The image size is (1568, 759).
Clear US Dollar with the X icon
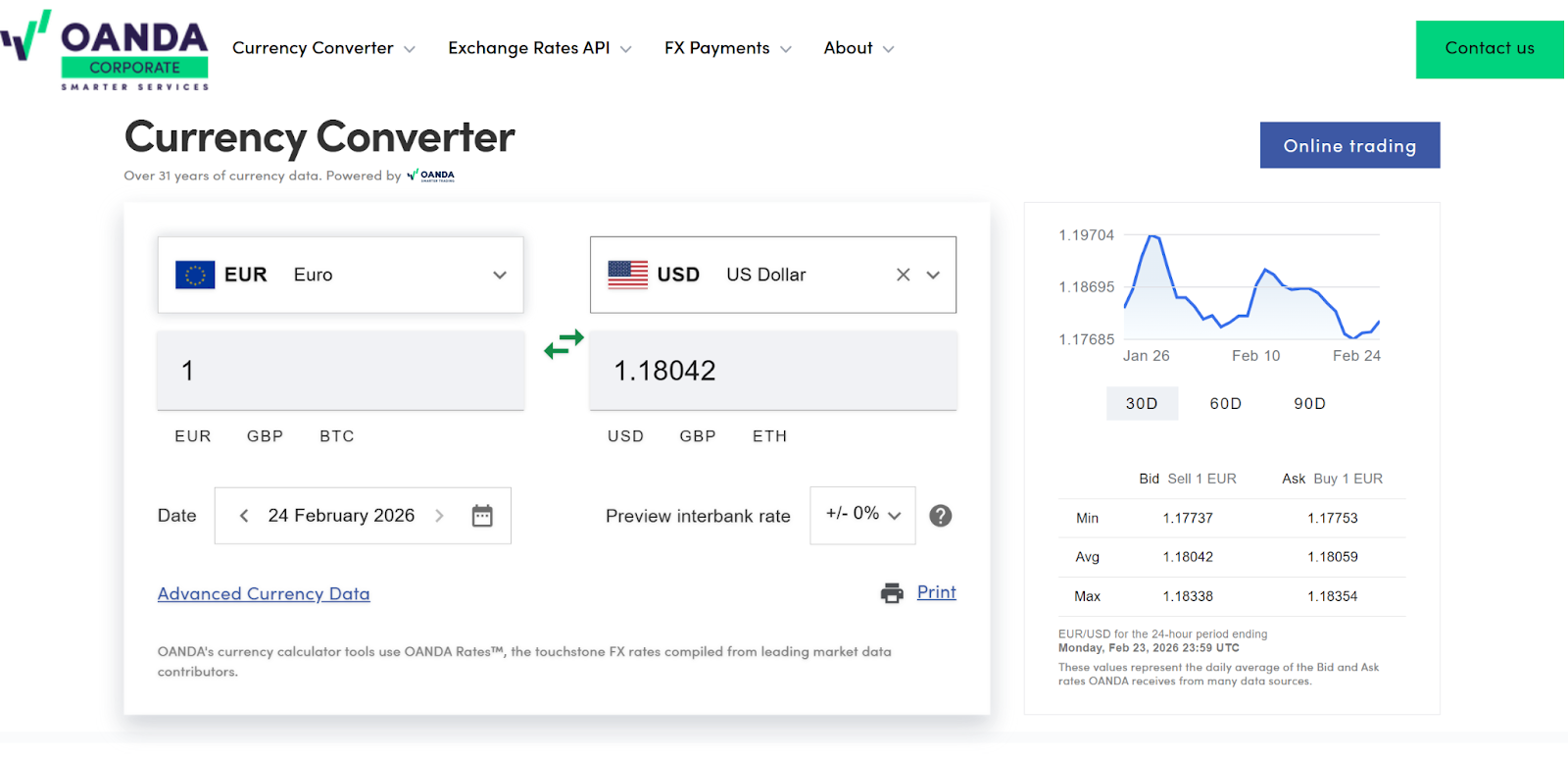click(x=904, y=275)
